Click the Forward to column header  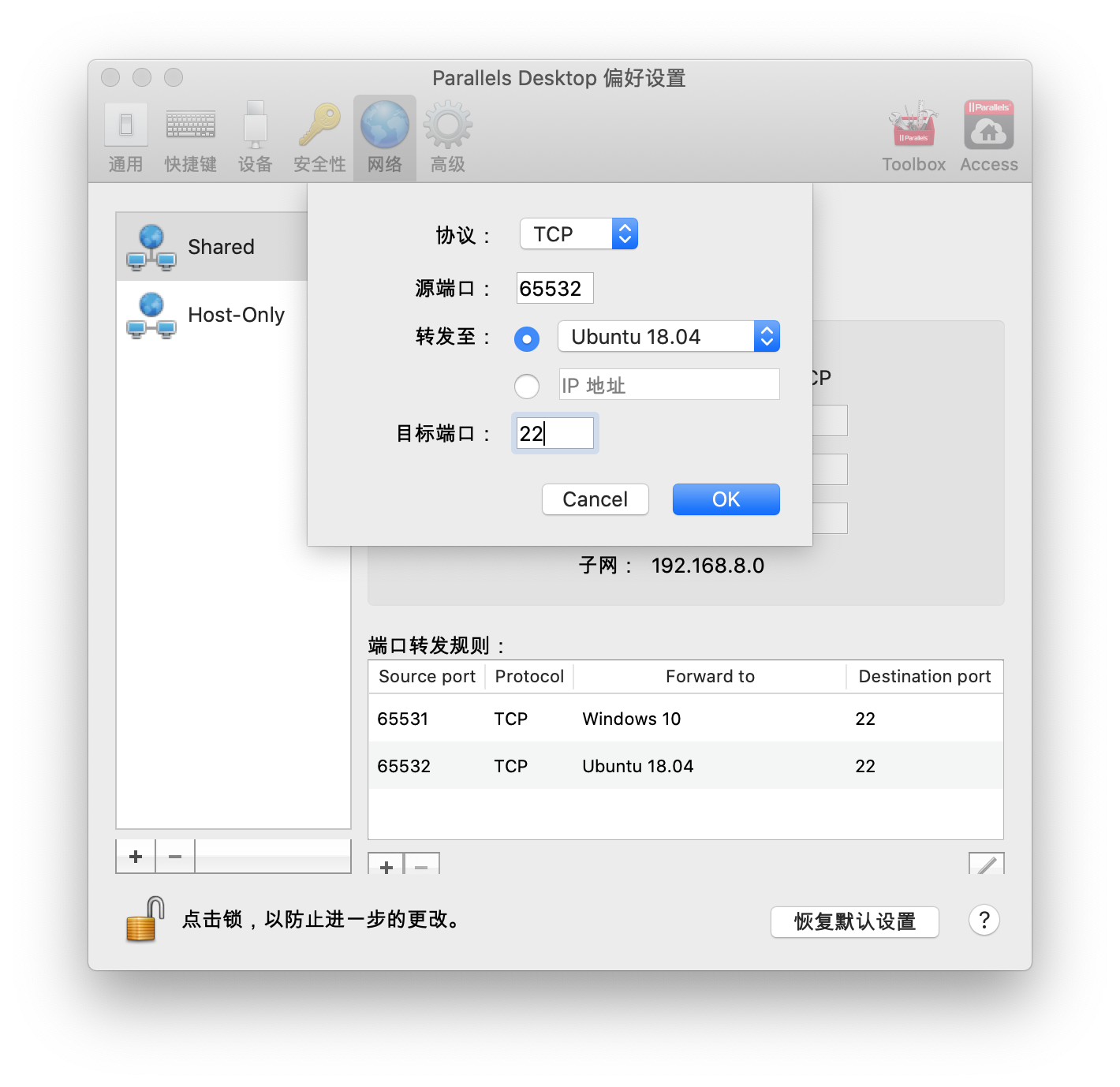[710, 677]
